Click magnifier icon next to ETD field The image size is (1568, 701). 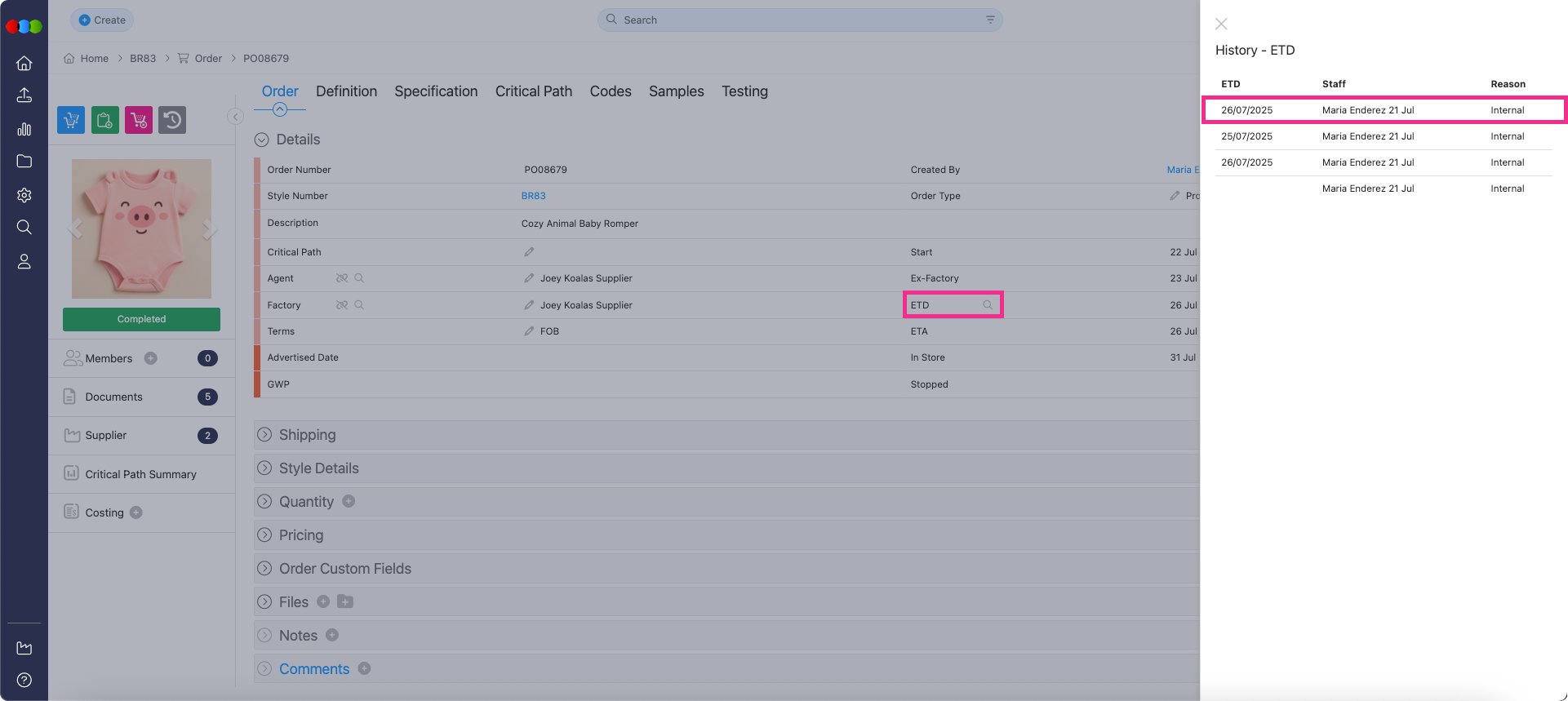[988, 305]
